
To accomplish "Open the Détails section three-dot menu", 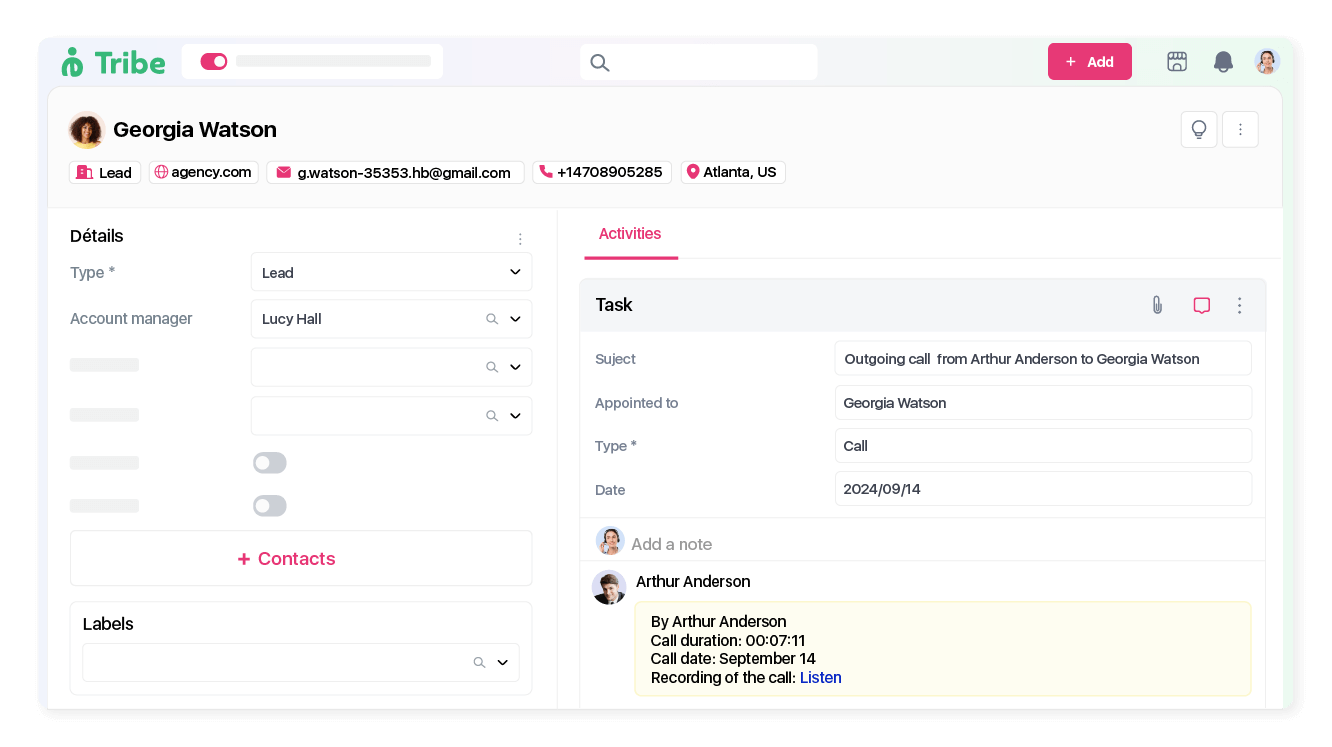I will tap(520, 239).
